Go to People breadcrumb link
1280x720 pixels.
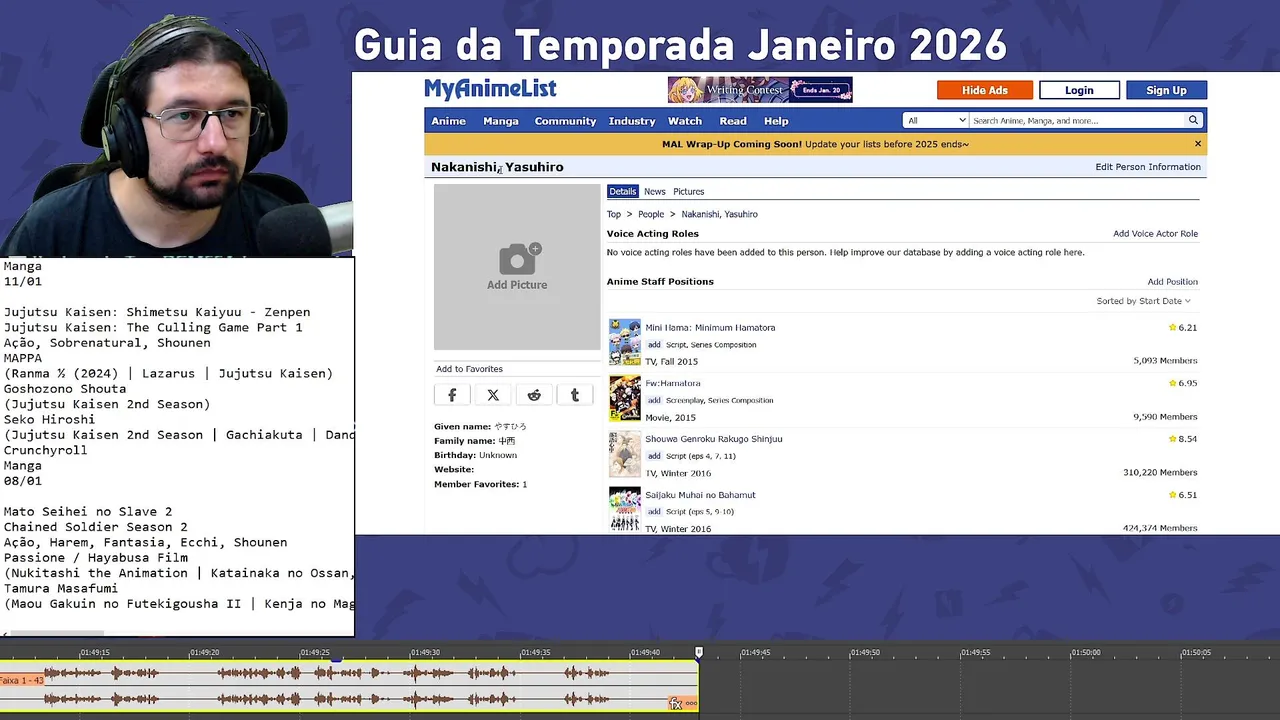pos(651,214)
